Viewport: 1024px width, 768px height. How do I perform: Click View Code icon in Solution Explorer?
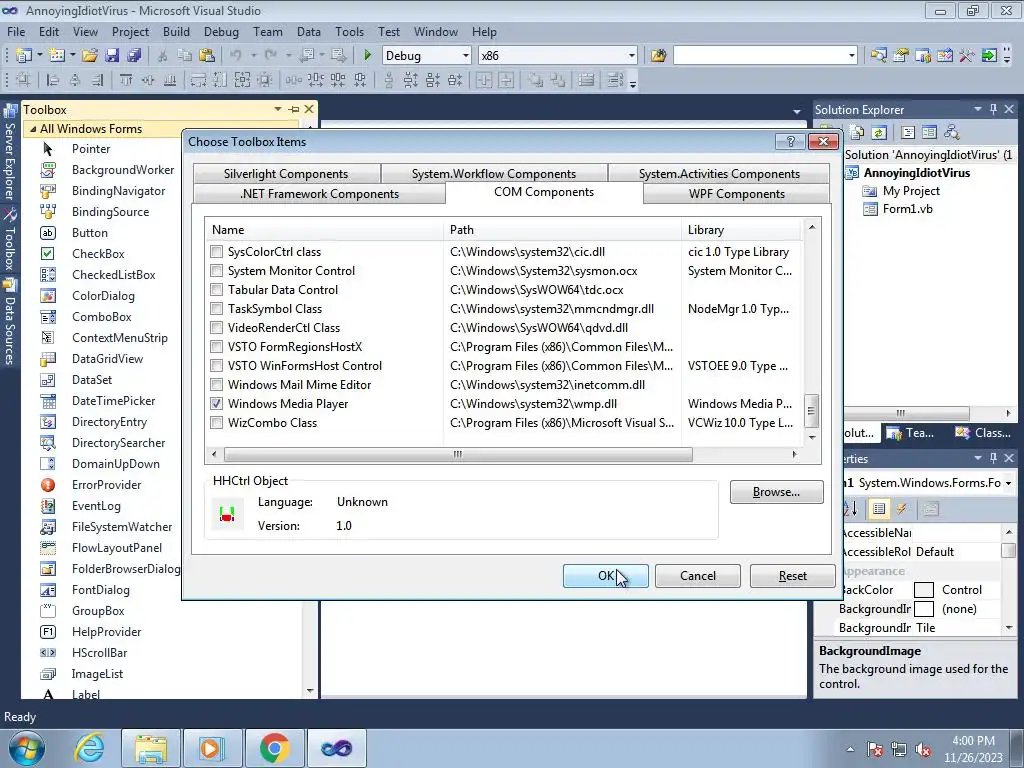click(908, 133)
